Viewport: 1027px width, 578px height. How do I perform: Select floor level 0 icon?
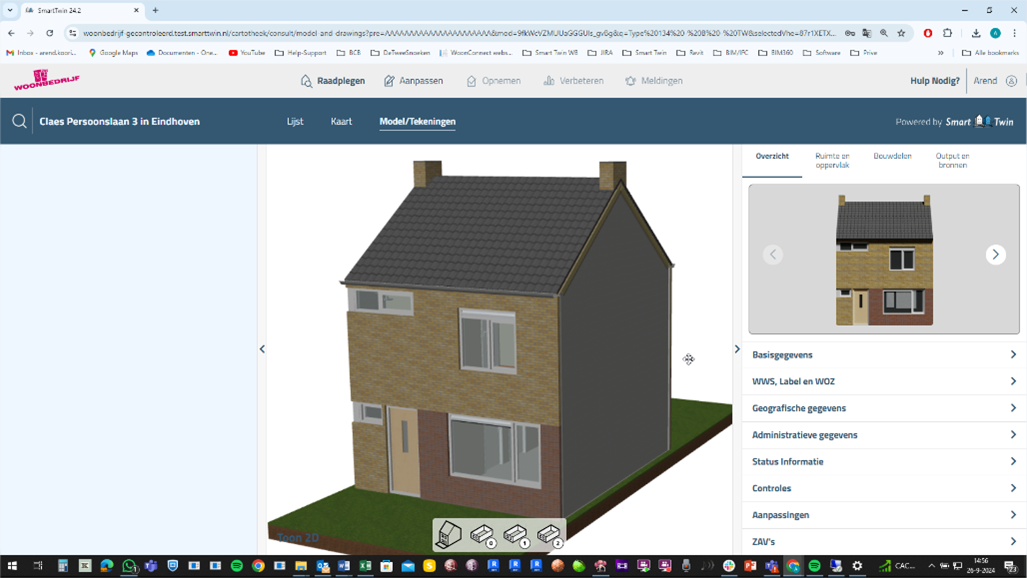482,535
